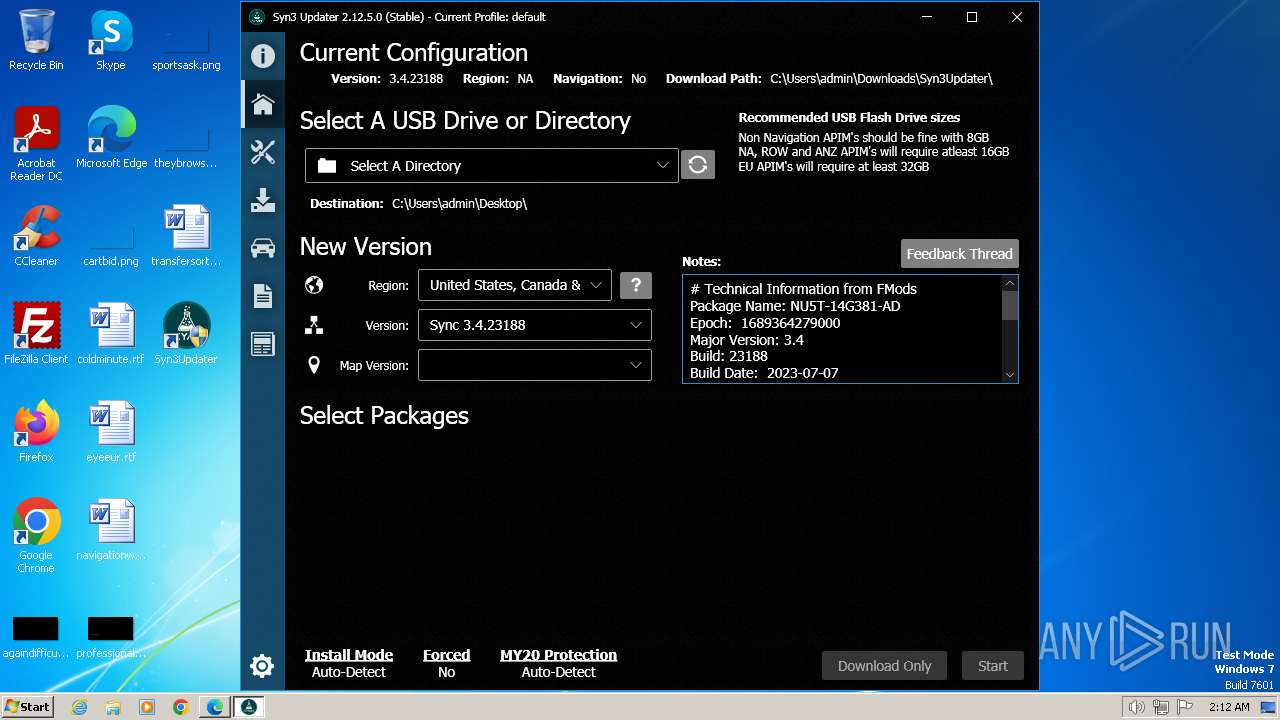
Task: Click the Region help question mark
Action: click(636, 285)
